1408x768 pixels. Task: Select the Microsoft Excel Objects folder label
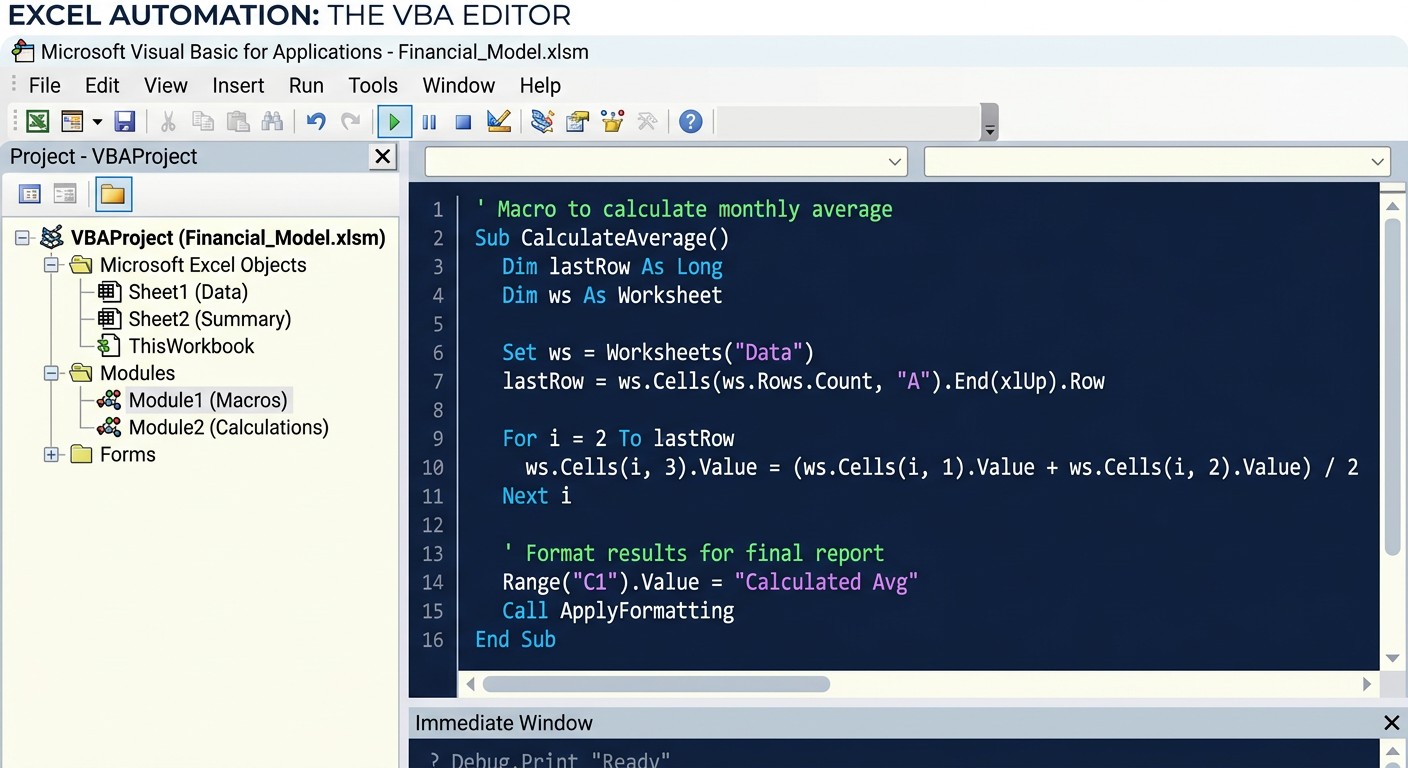(203, 265)
